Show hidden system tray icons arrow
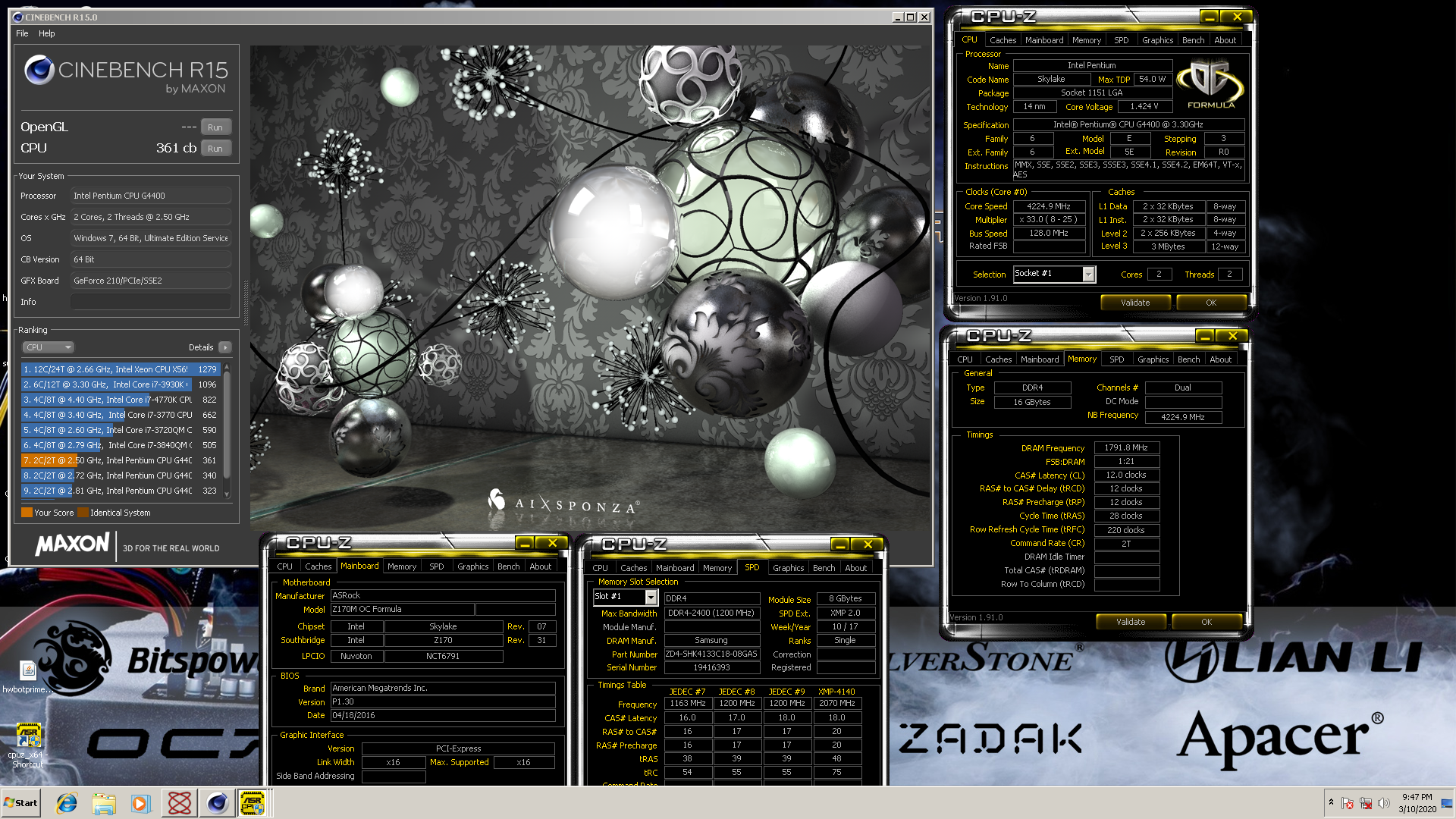 coord(1331,802)
